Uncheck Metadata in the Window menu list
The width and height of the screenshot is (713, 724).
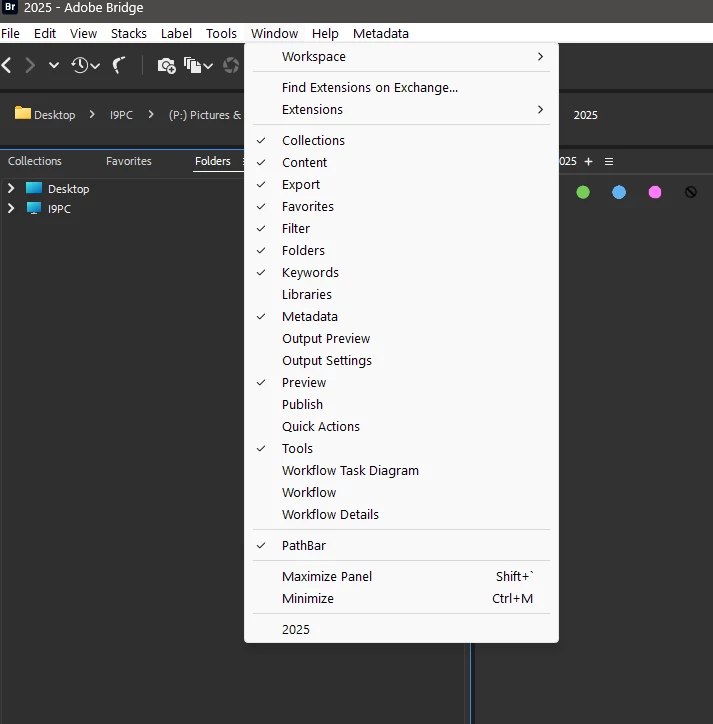pyautogui.click(x=401, y=317)
